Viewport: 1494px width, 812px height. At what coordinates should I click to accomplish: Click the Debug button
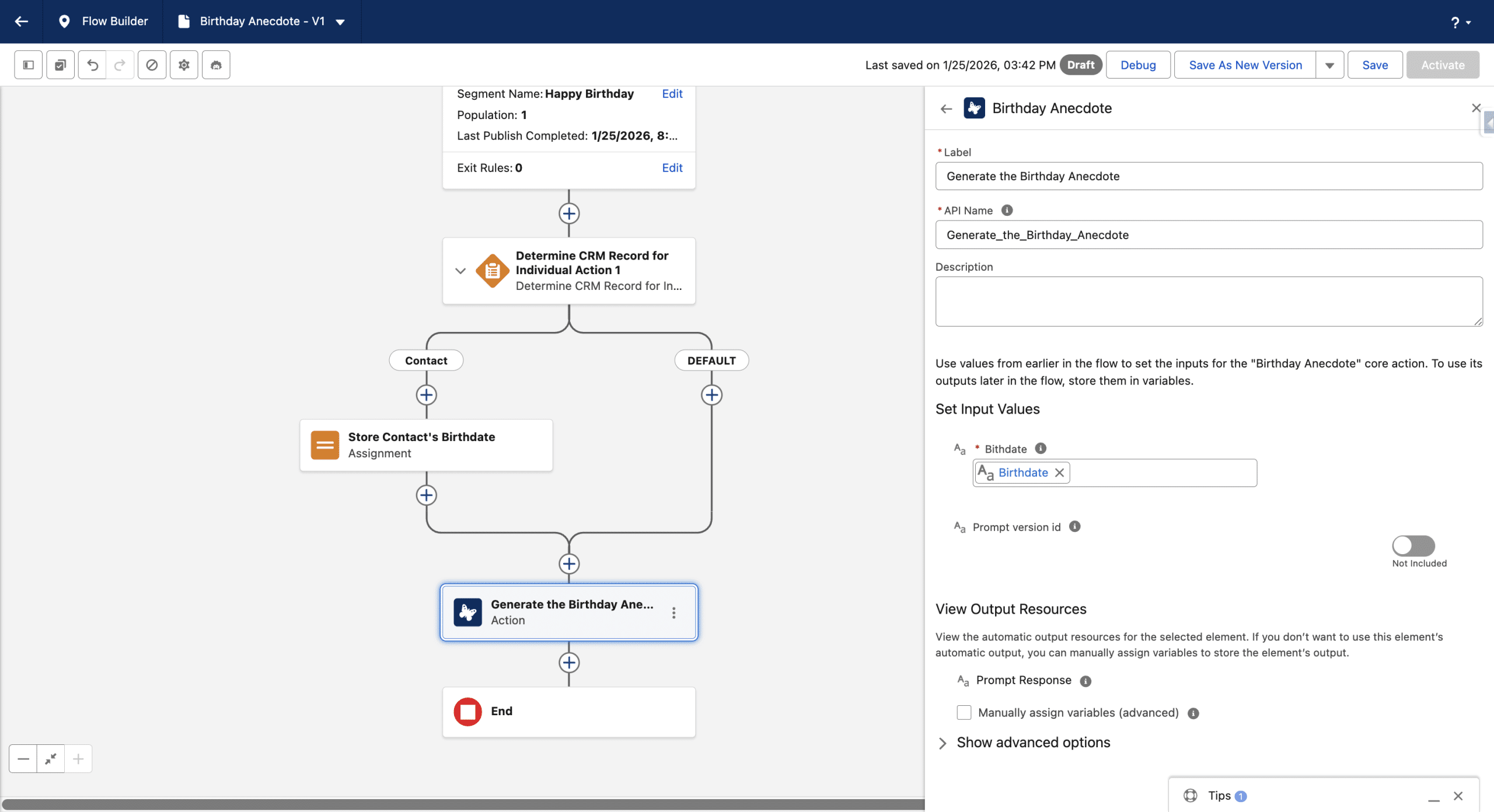(1138, 65)
